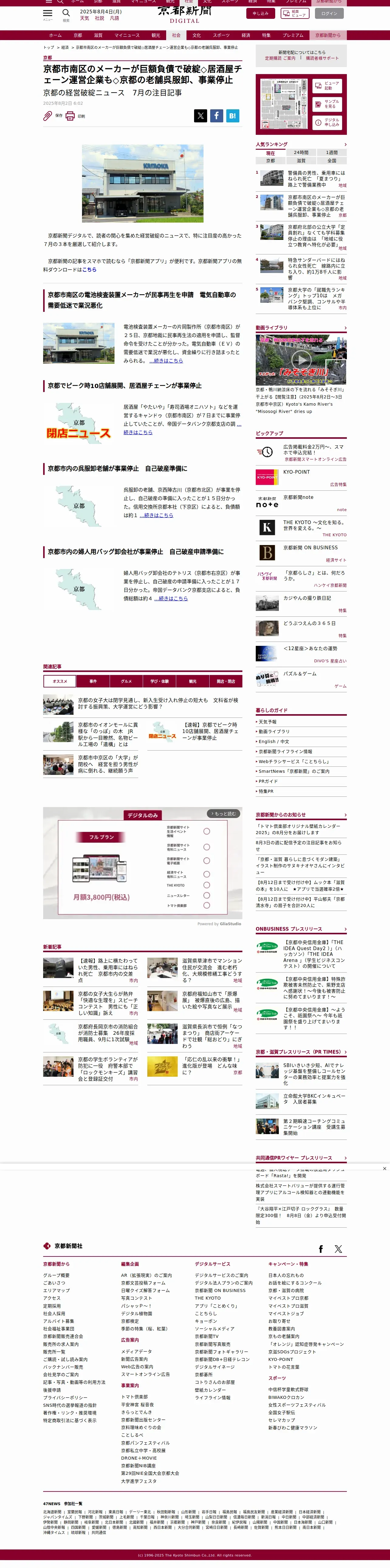Open 天気 link beside date
390x1568 pixels.
84,18
